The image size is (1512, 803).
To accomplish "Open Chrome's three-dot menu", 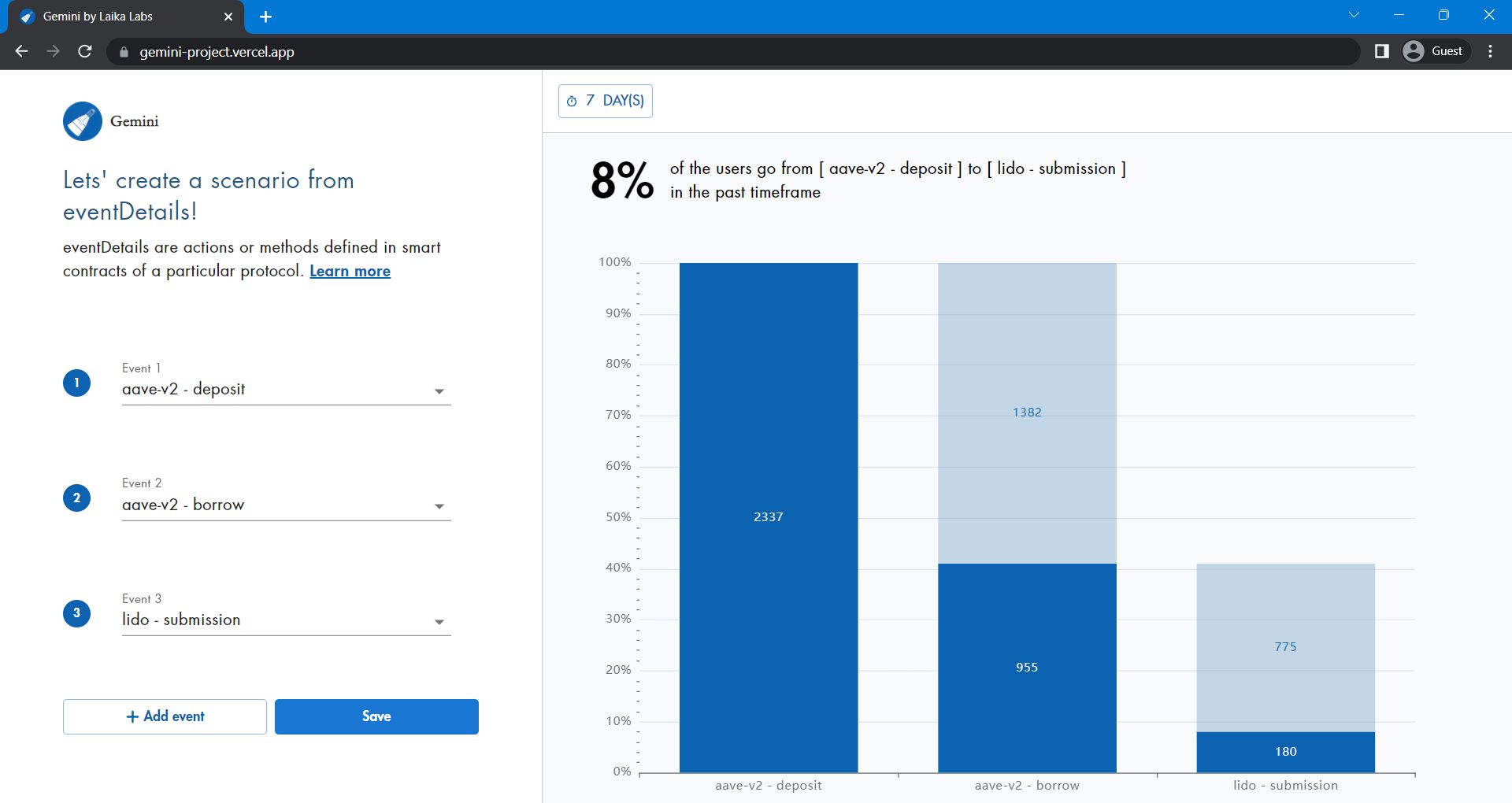I will (x=1490, y=51).
